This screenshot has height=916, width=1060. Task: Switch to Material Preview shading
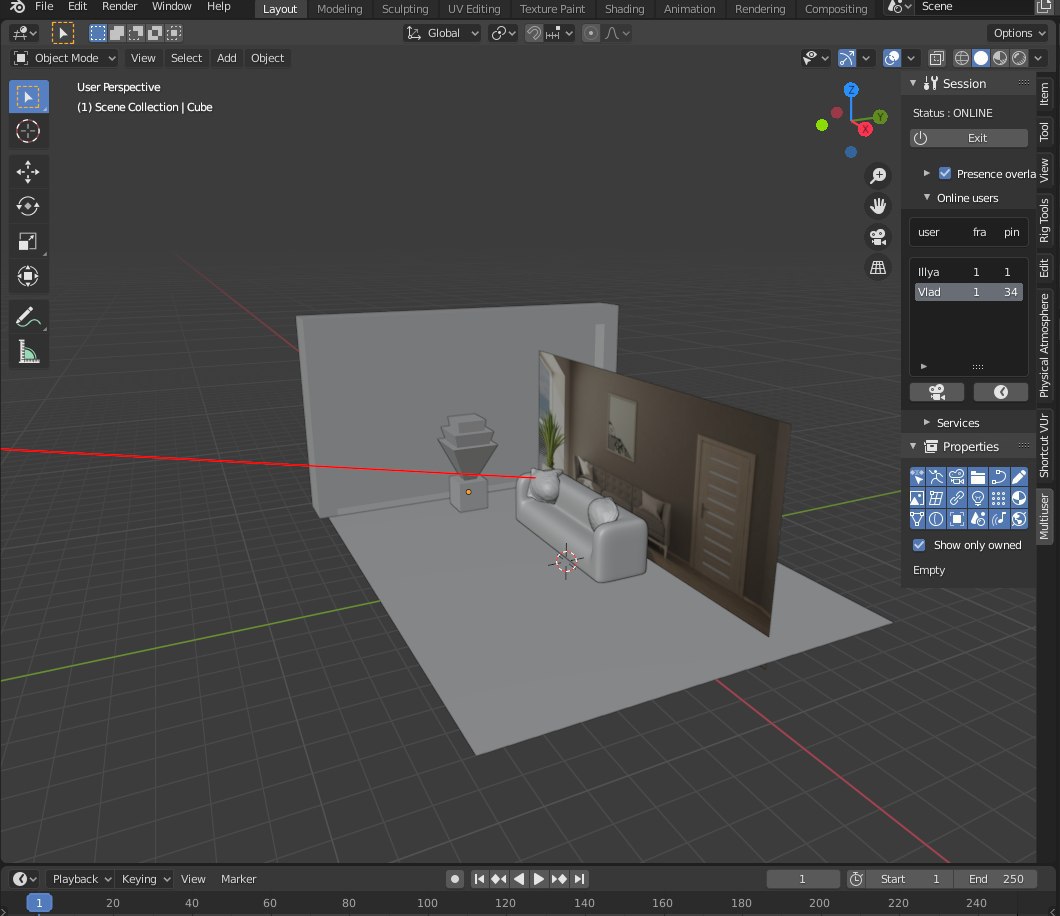[x=1000, y=58]
